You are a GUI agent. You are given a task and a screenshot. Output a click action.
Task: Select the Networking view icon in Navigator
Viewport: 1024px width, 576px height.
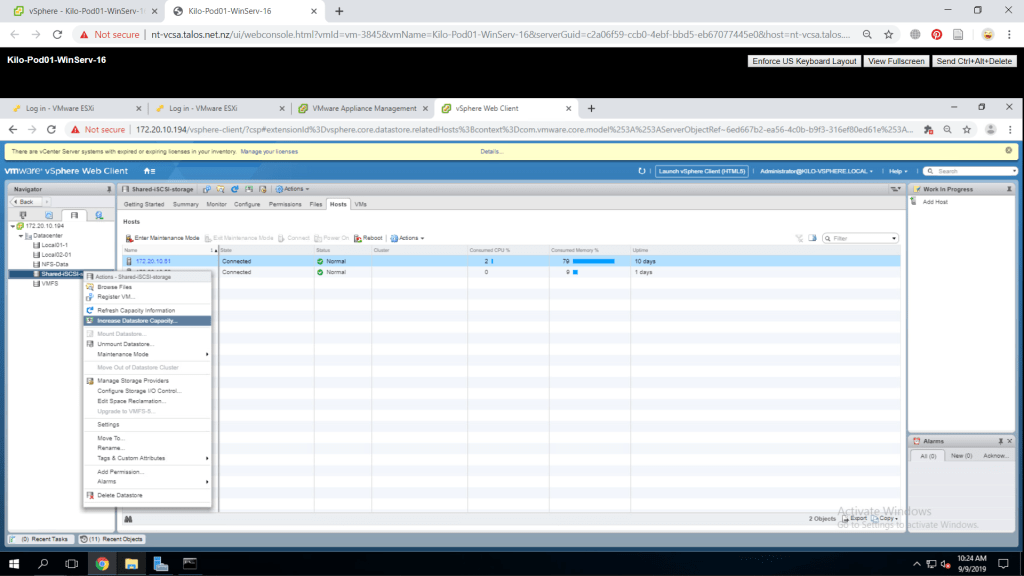click(x=99, y=215)
